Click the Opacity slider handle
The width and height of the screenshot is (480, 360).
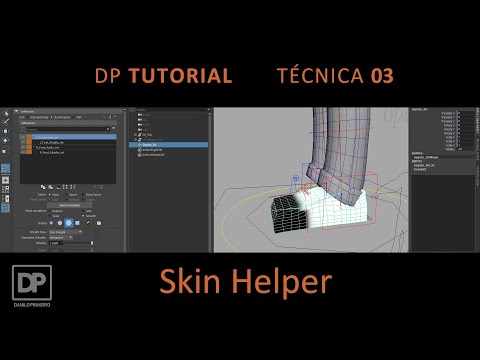[x=92, y=243]
